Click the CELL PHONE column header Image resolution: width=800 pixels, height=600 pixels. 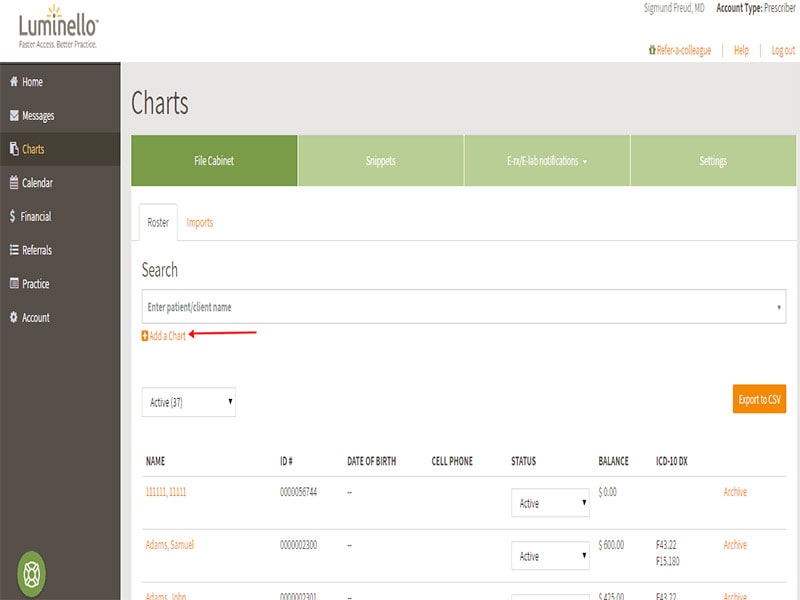pyautogui.click(x=452, y=461)
